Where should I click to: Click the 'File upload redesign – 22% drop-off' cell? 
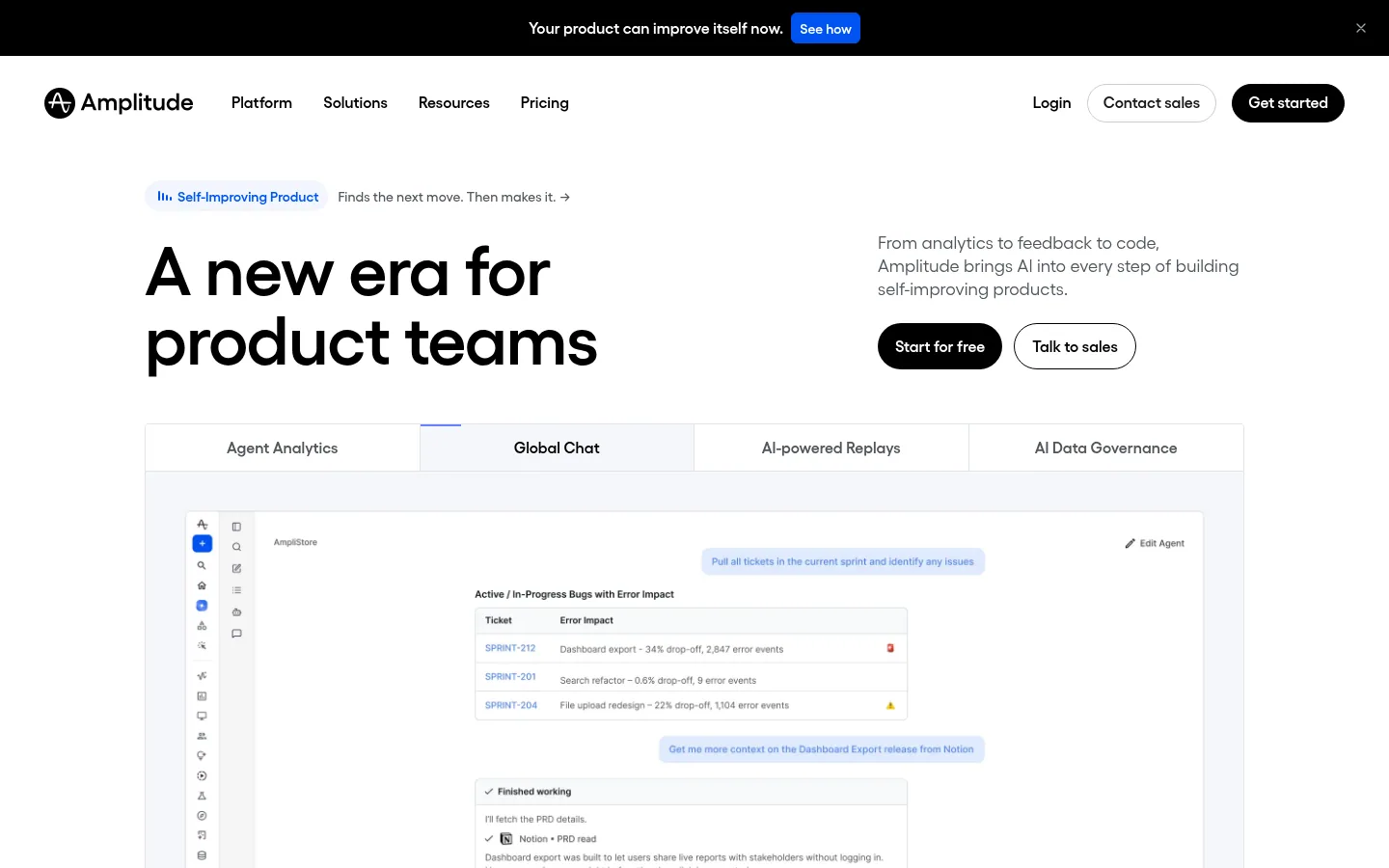click(674, 706)
